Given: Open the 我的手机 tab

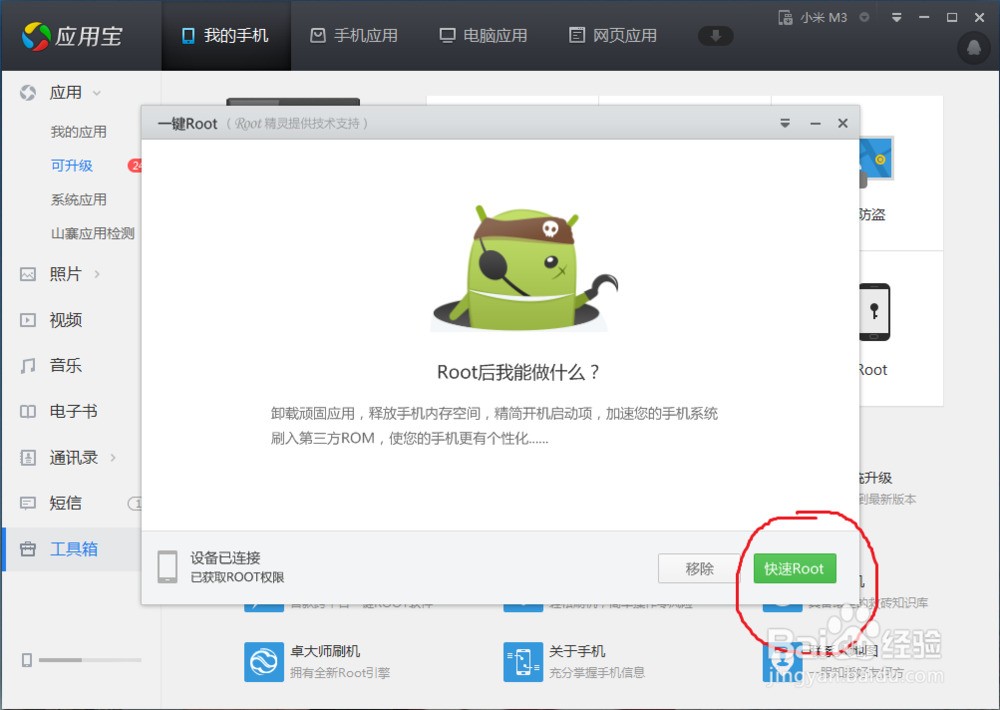Looking at the screenshot, I should tap(226, 35).
